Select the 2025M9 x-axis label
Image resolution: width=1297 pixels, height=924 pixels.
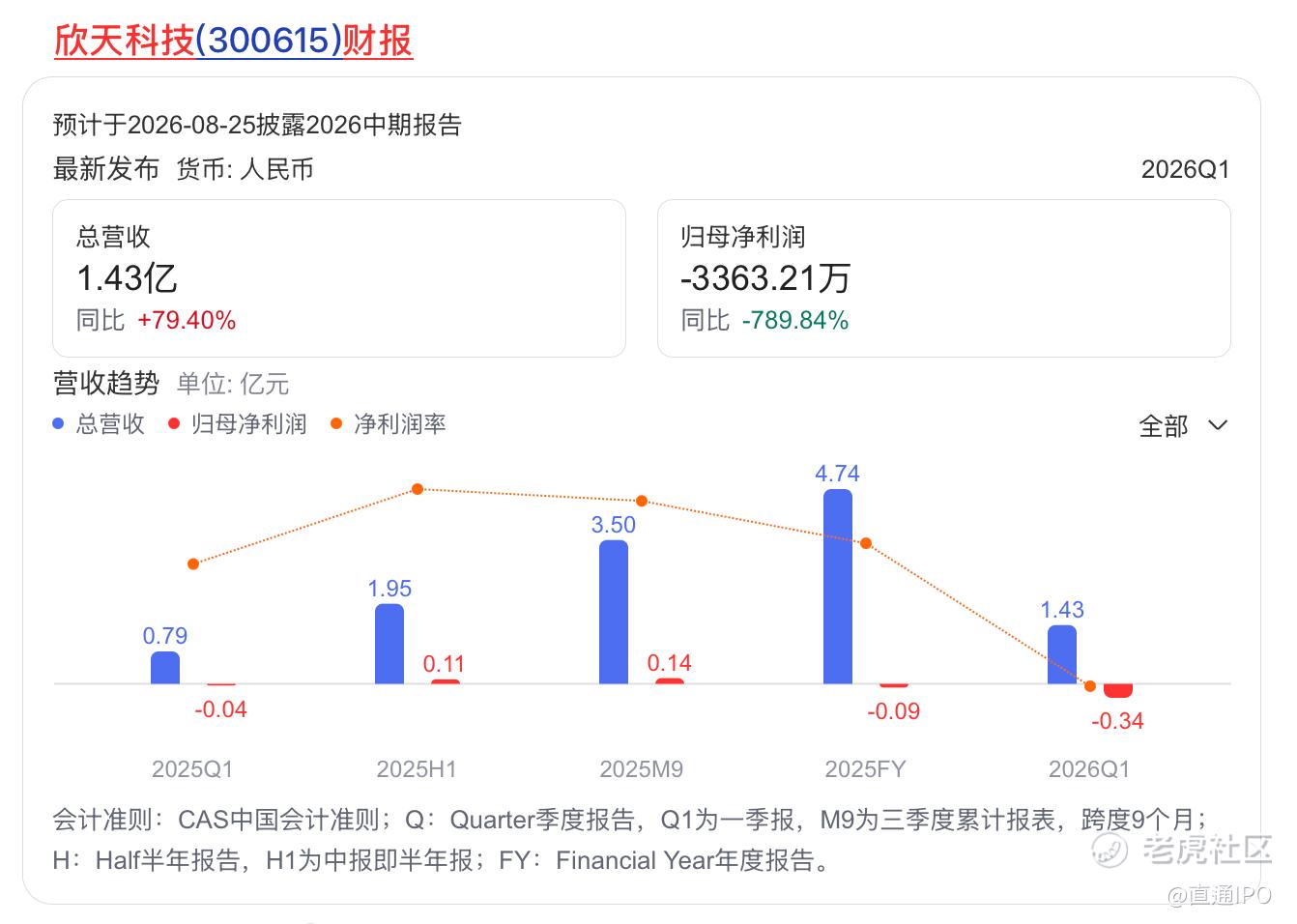point(642,769)
